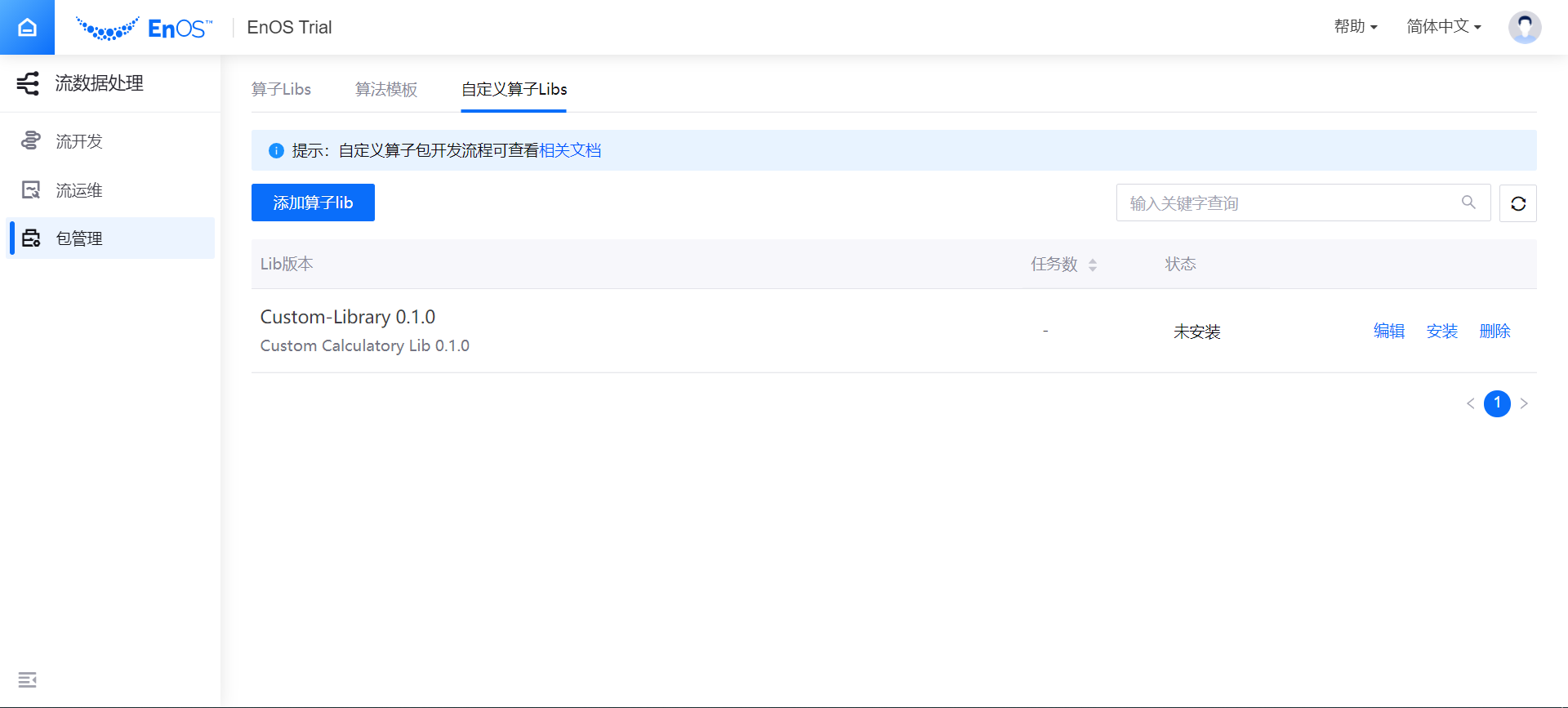1568x708 pixels.
Task: Select the 自定义算子Libs tab
Action: pos(514,89)
